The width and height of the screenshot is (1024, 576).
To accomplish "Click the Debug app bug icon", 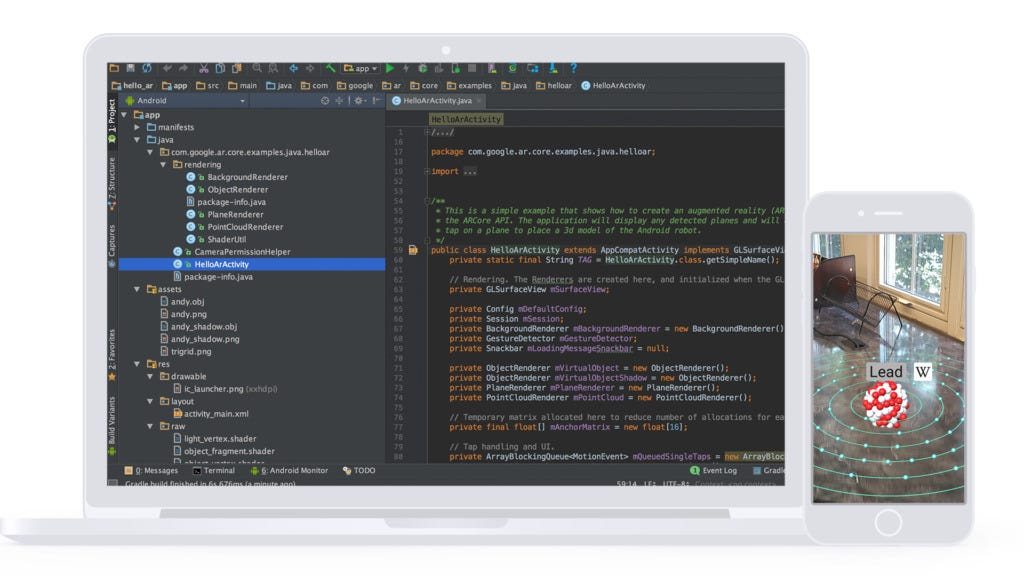I will [x=423, y=68].
